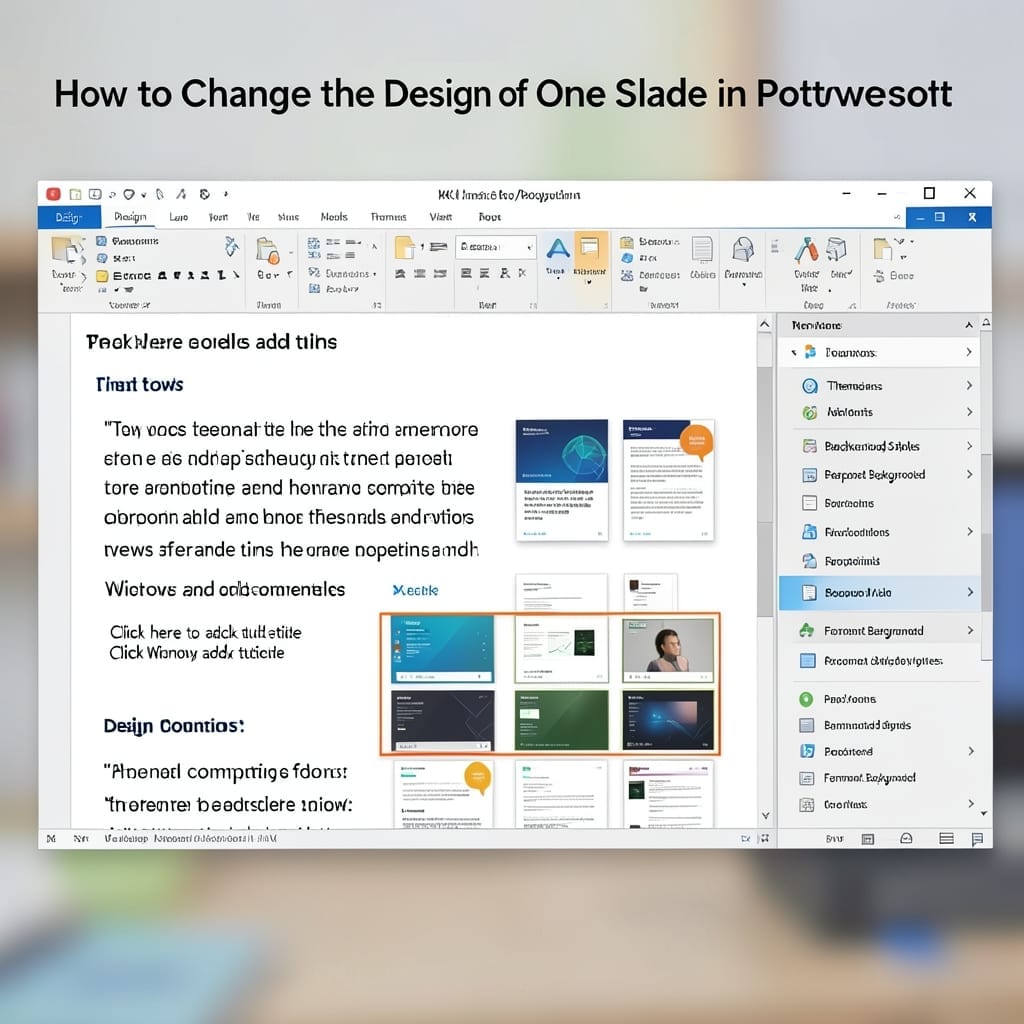Select the dark blue and pink design thumbnail
The image size is (1024, 1024).
point(668,720)
